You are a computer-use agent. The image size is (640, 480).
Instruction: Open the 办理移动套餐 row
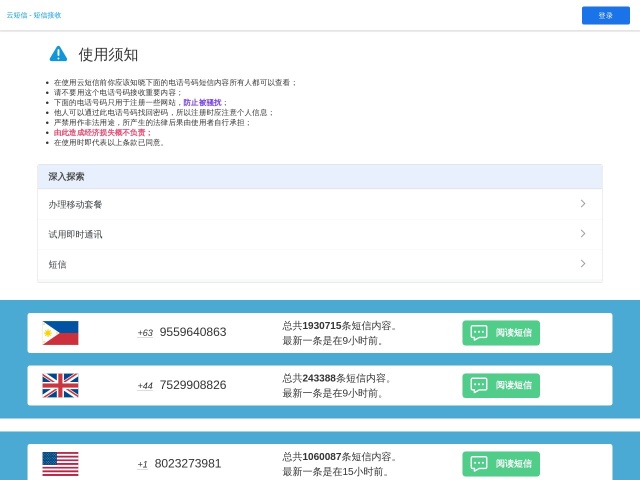tap(320, 204)
